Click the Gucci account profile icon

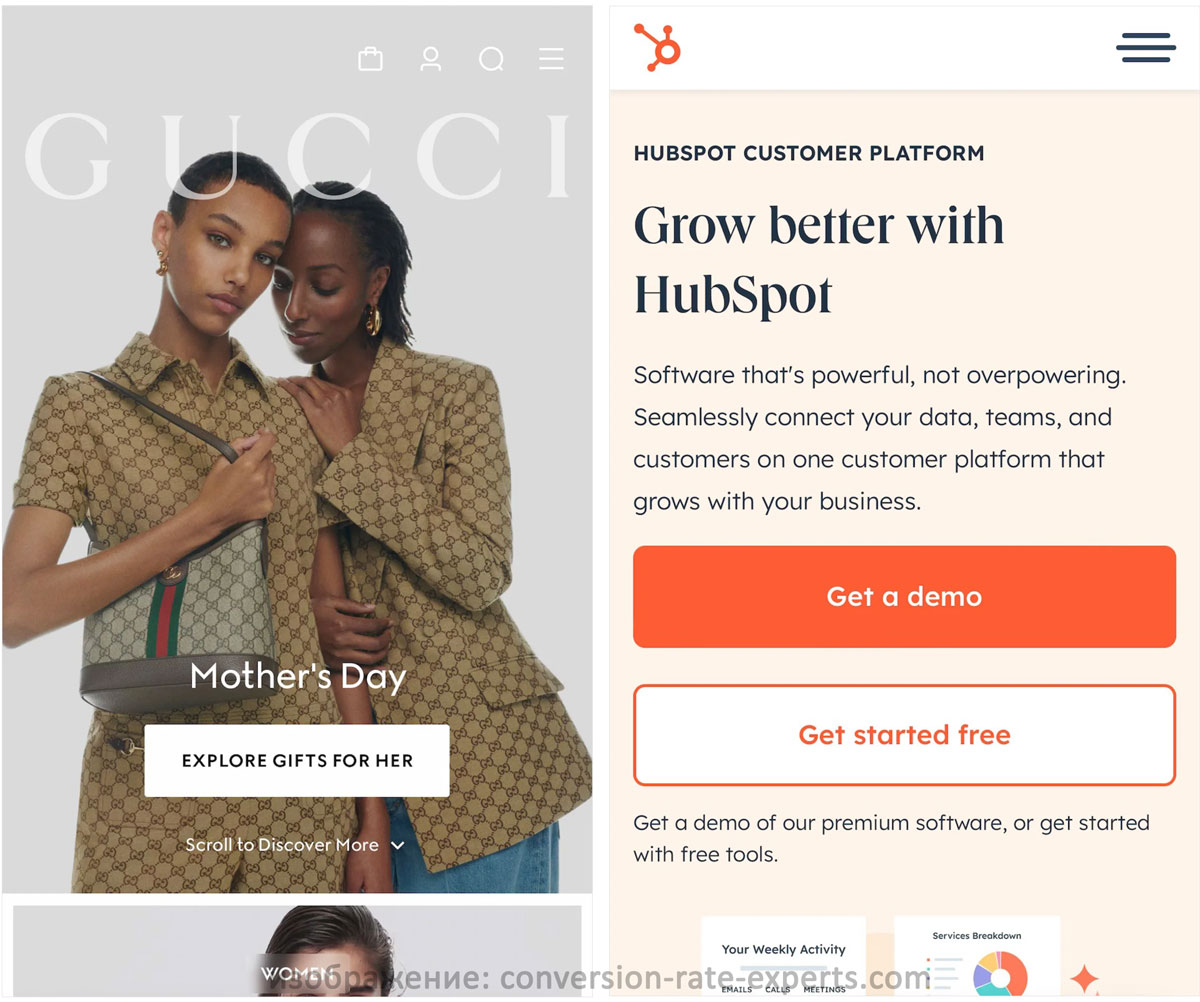point(431,59)
